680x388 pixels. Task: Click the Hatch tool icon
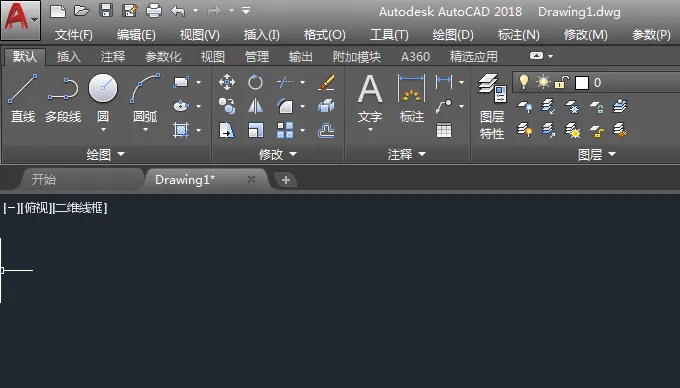click(x=181, y=130)
